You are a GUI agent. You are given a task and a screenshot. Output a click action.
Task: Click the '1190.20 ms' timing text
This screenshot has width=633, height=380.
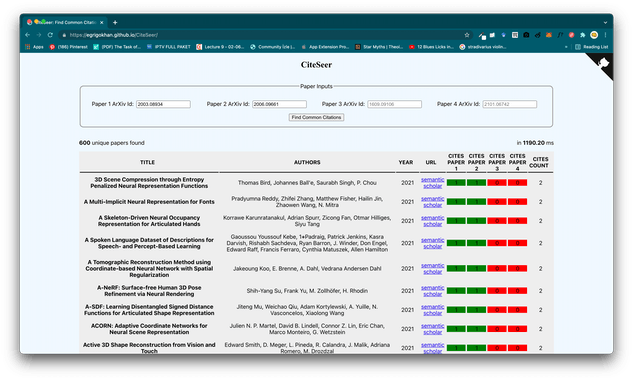[538, 143]
